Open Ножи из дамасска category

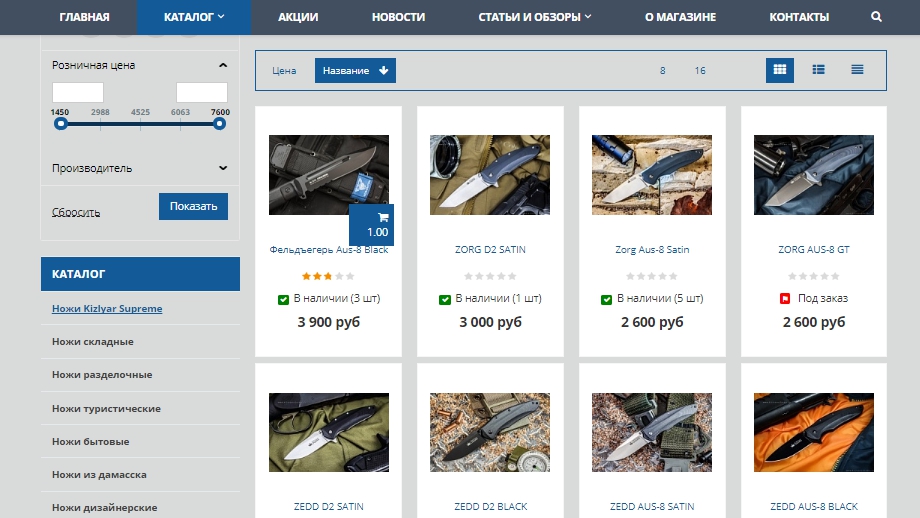(99, 475)
